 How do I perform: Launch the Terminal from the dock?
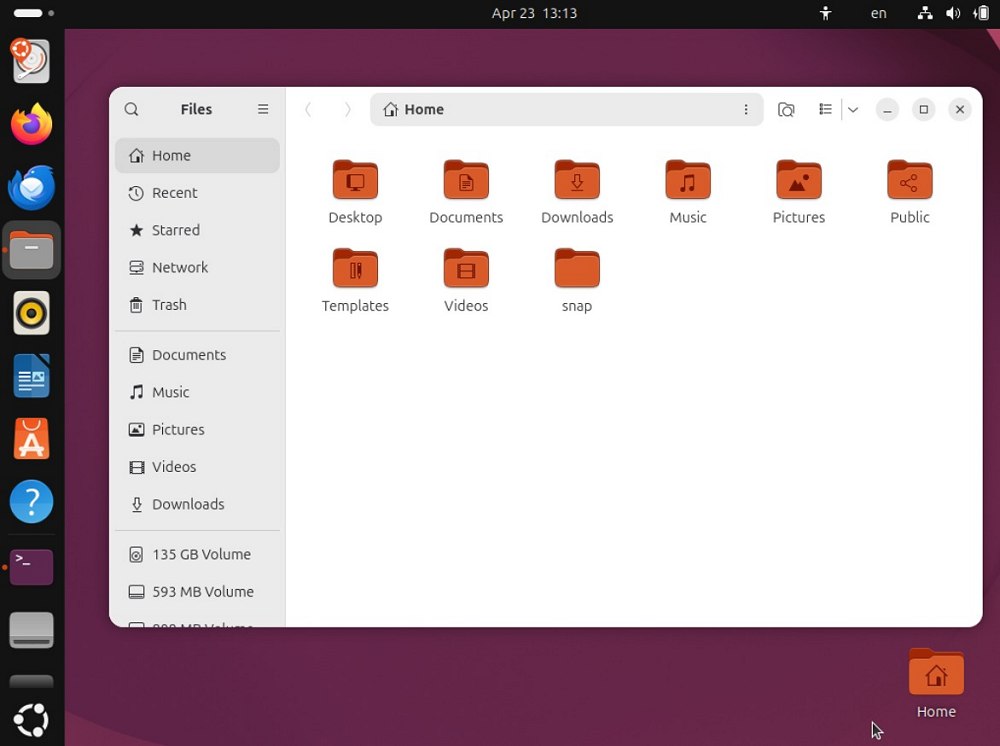coord(31,565)
